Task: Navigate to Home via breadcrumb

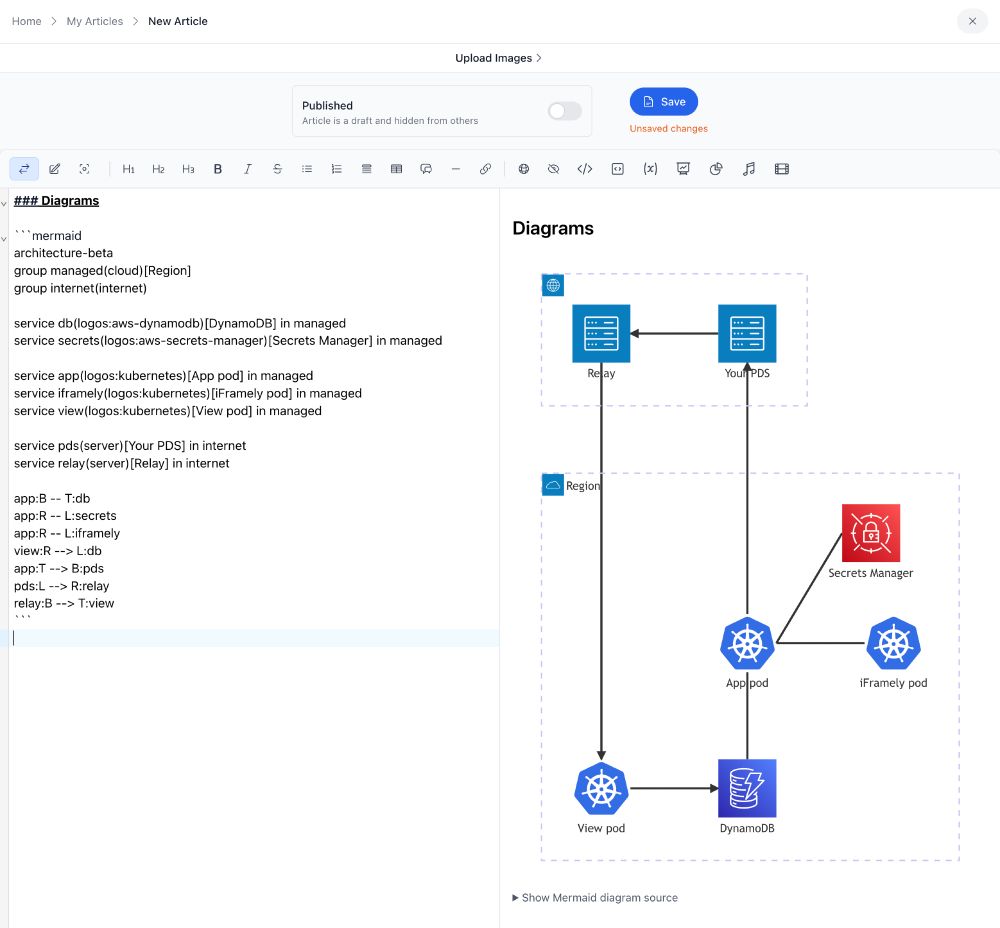Action: tap(26, 21)
